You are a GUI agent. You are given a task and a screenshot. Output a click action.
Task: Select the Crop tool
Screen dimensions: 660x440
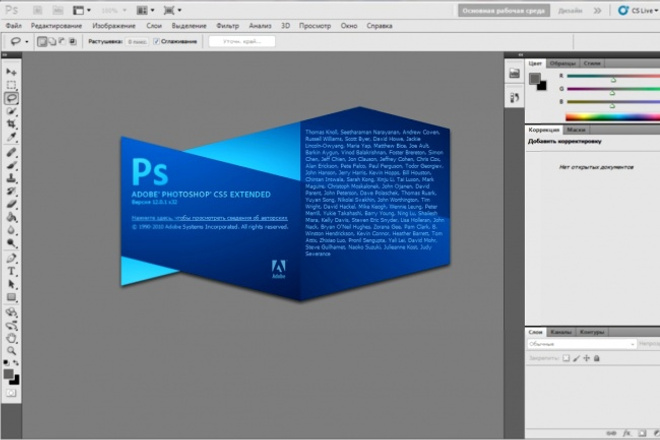tap(11, 124)
